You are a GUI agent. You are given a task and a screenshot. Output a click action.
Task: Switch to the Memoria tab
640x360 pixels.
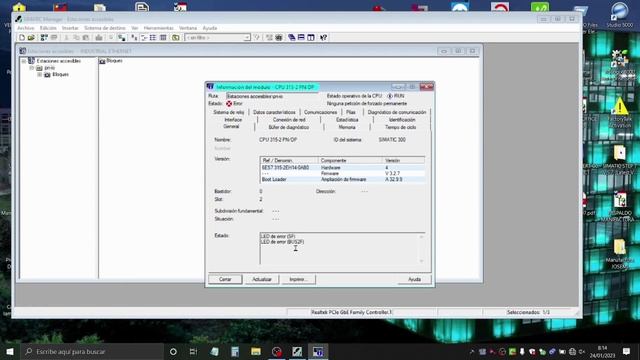[x=347, y=127]
